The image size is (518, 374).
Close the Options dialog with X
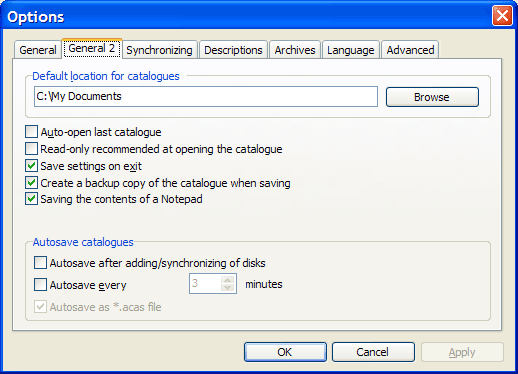[502, 15]
